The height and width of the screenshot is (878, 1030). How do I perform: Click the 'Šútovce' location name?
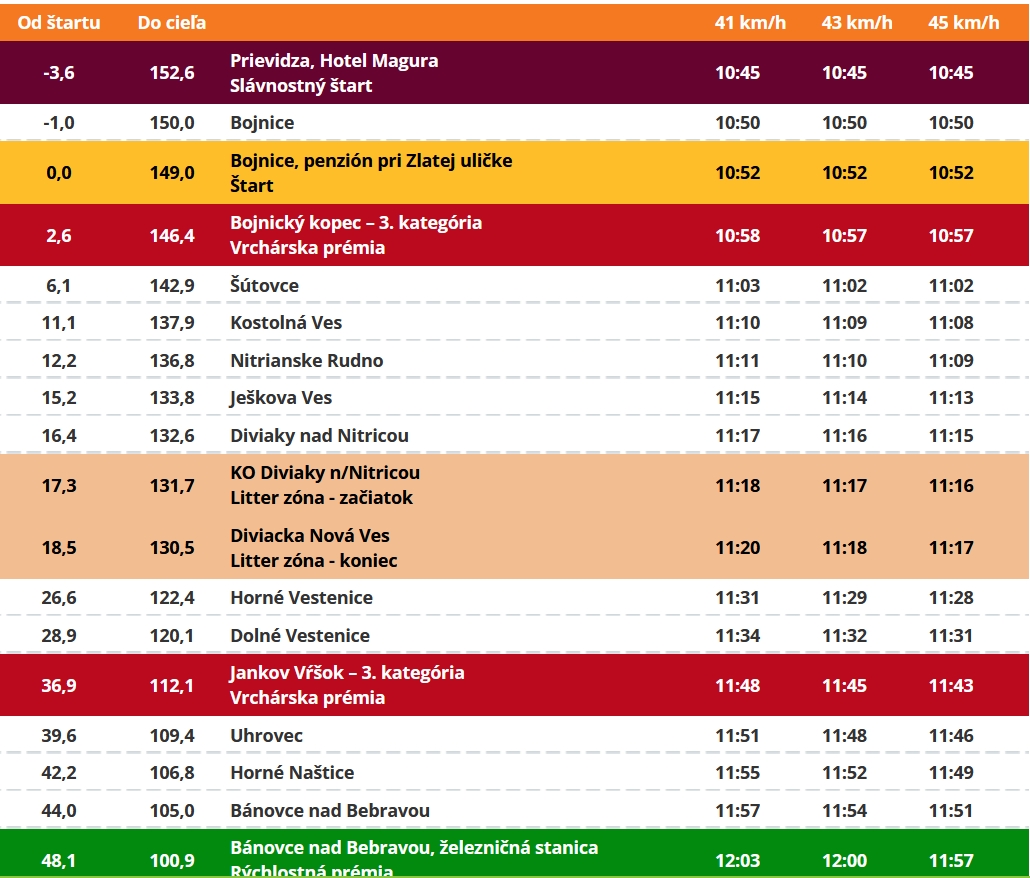coord(264,286)
